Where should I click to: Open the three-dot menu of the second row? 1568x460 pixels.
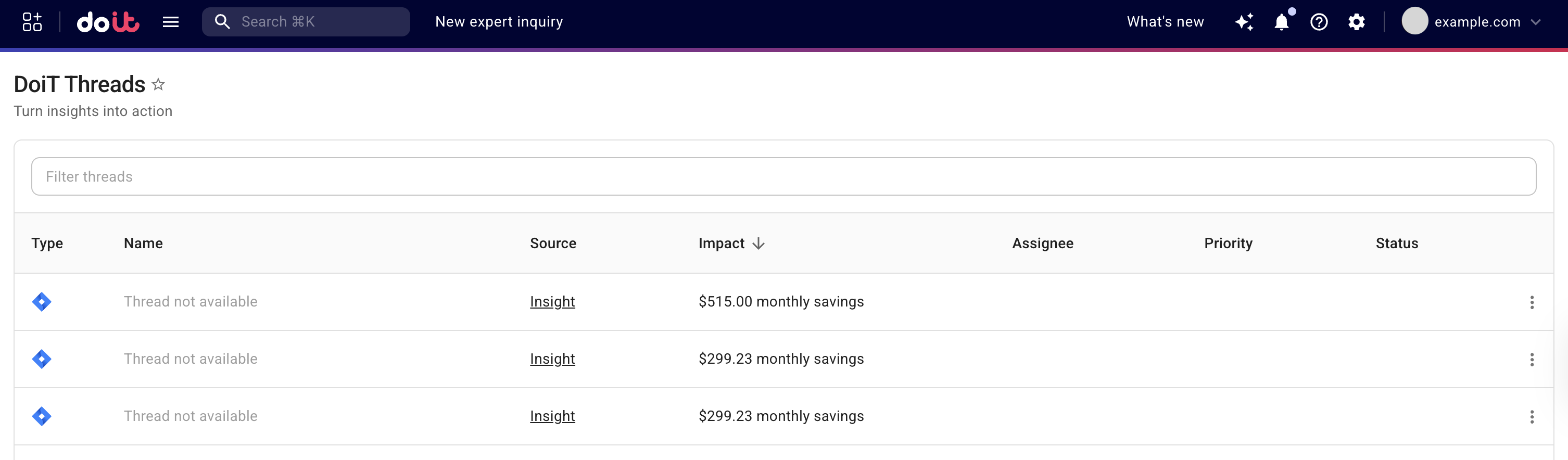pyautogui.click(x=1532, y=360)
